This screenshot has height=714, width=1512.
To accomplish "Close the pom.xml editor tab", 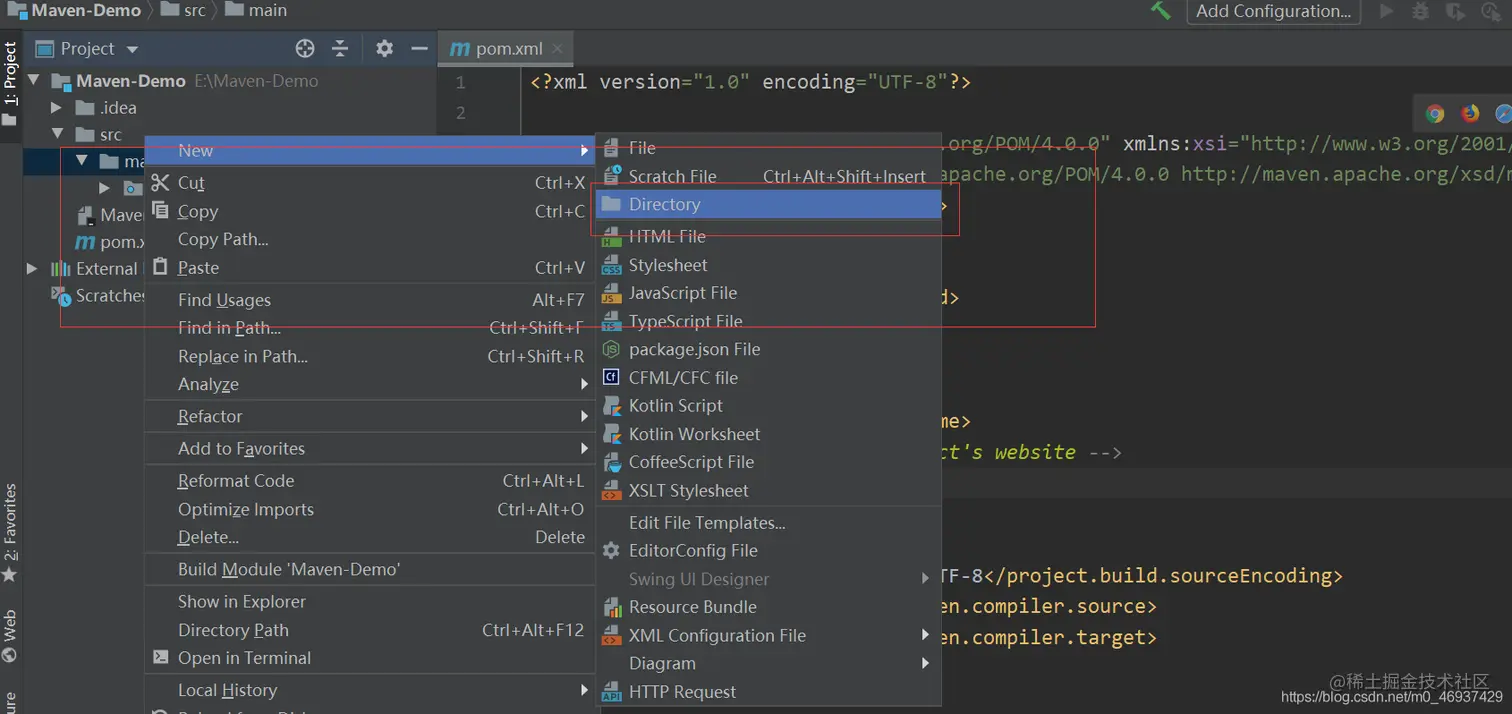I will point(557,48).
